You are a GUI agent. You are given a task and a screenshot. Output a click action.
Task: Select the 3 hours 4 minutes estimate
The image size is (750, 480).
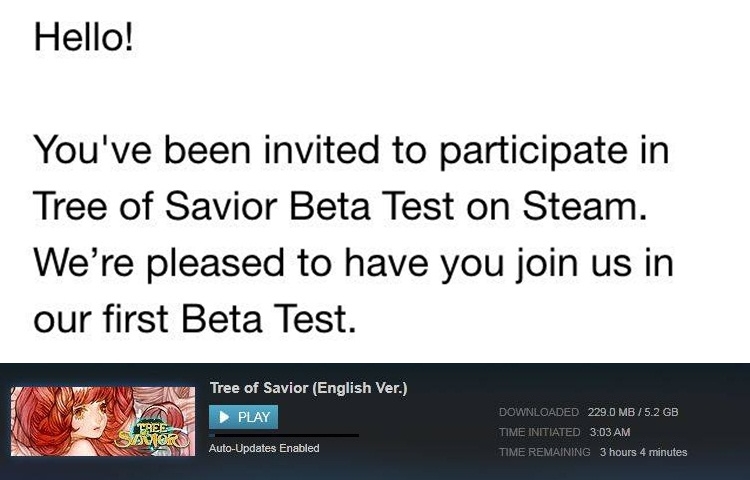point(644,452)
